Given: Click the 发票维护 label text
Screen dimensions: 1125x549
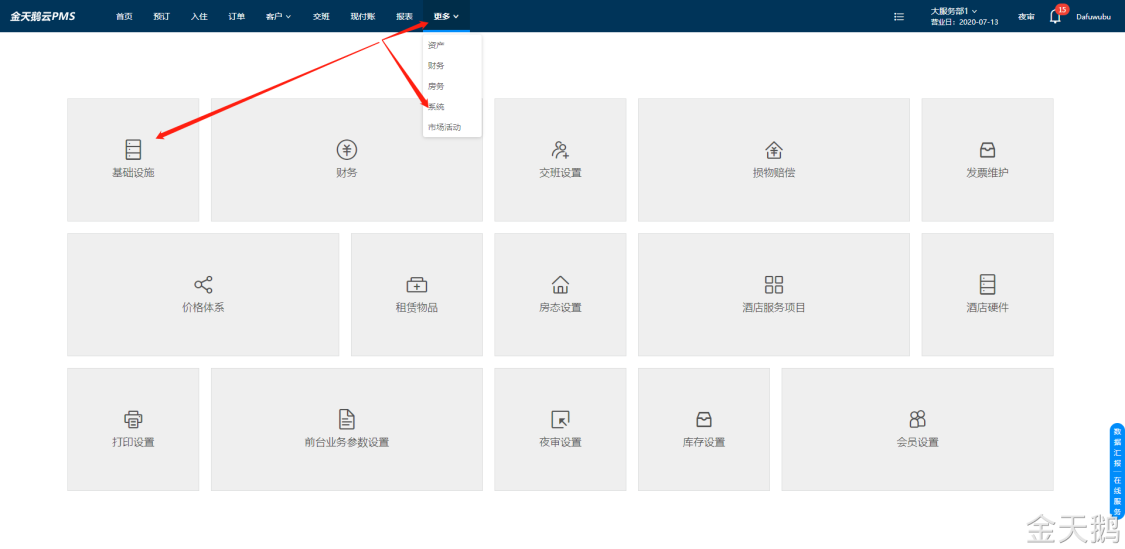Looking at the screenshot, I should point(987,173).
